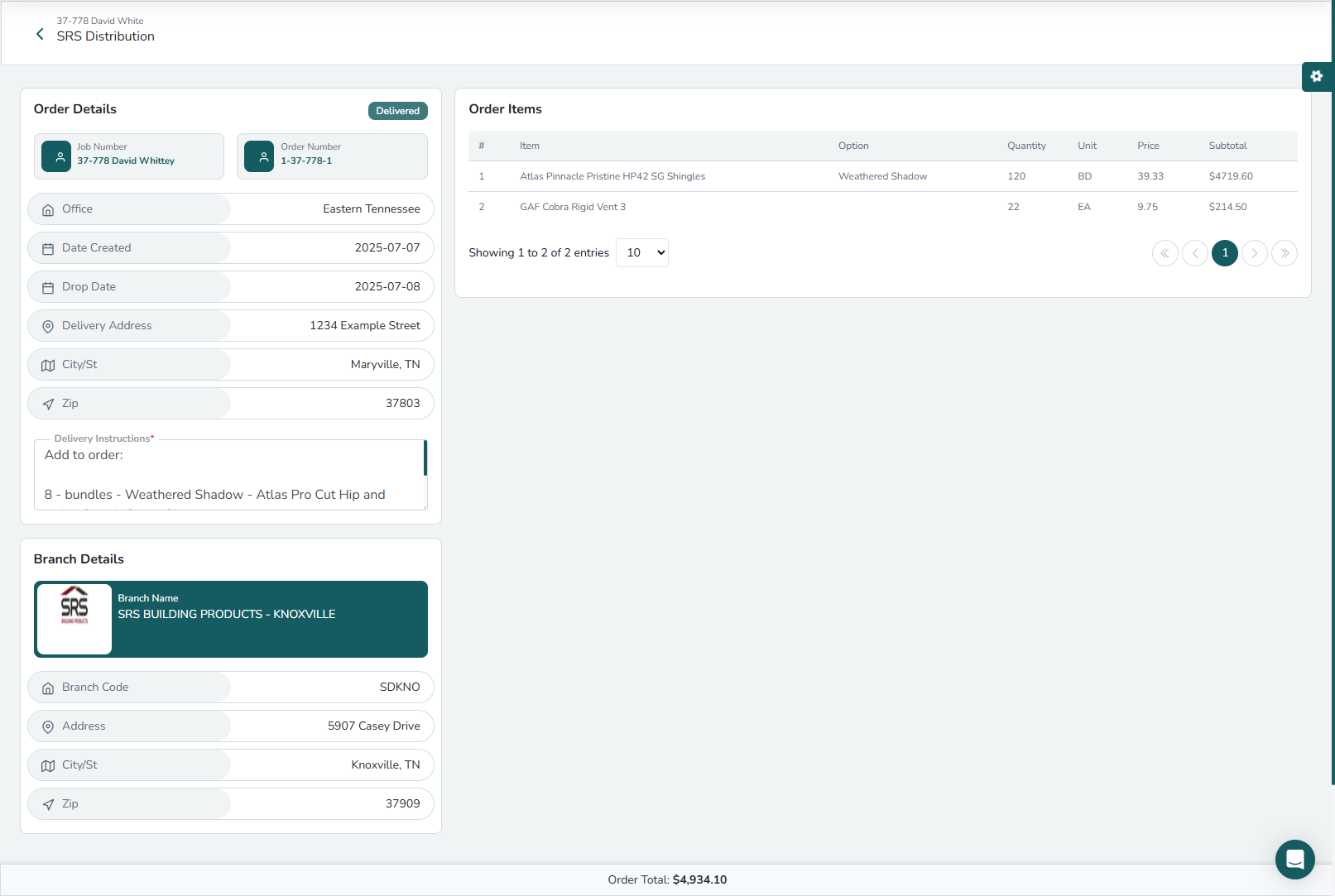Click the Delivery Address pin icon
The width and height of the screenshot is (1335, 896).
[48, 326]
